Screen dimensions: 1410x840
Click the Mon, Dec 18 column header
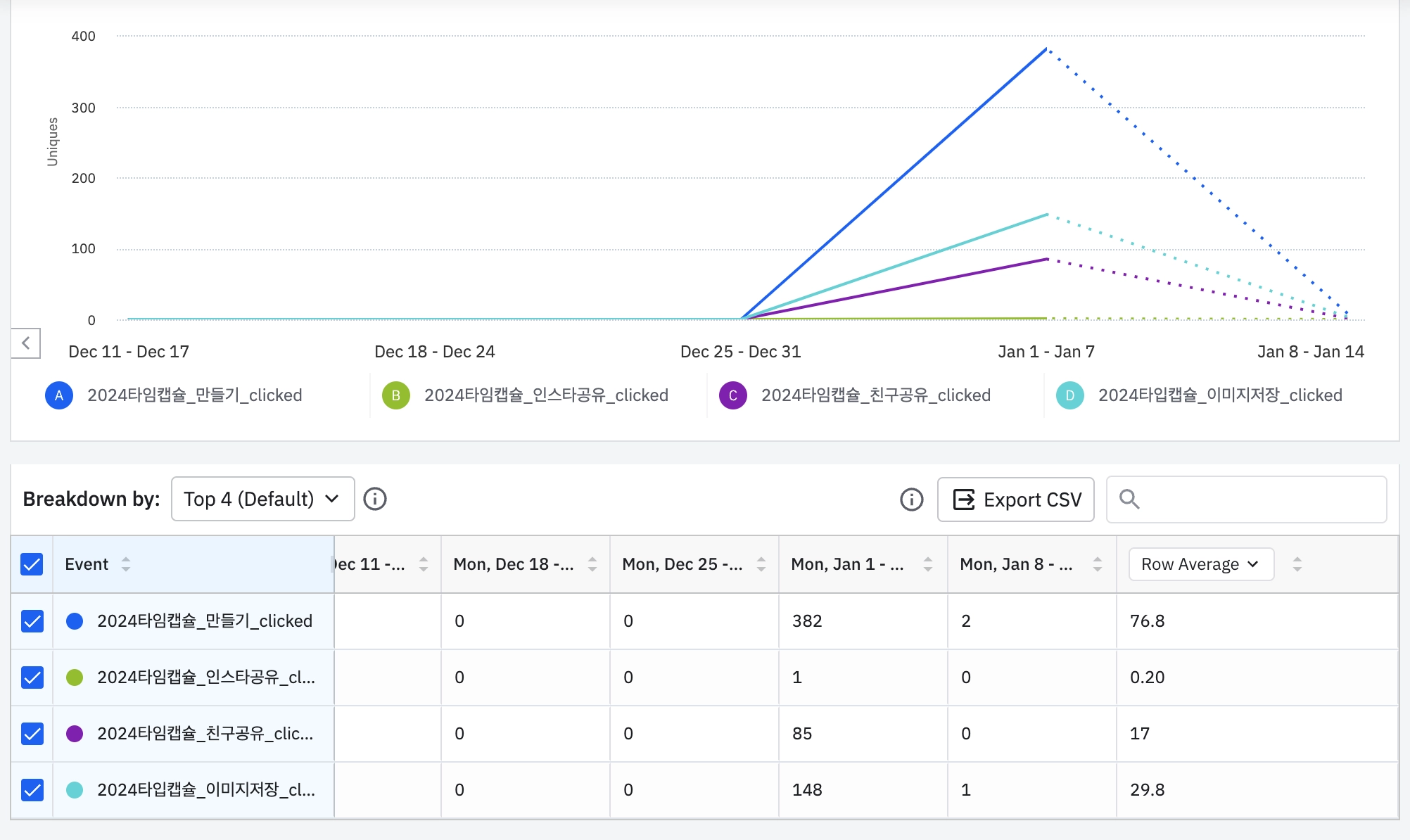(x=513, y=564)
